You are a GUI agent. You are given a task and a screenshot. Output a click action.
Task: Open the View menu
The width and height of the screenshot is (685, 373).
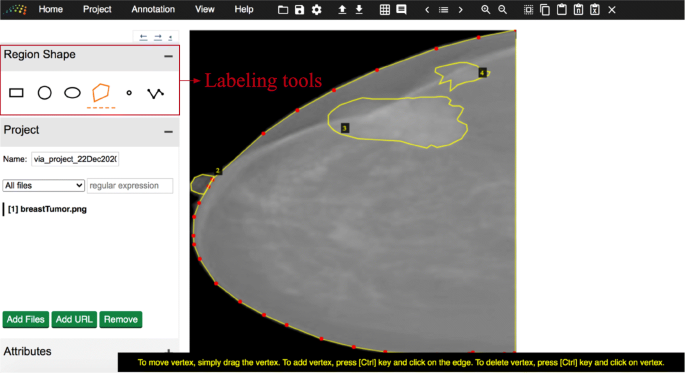(x=204, y=9)
